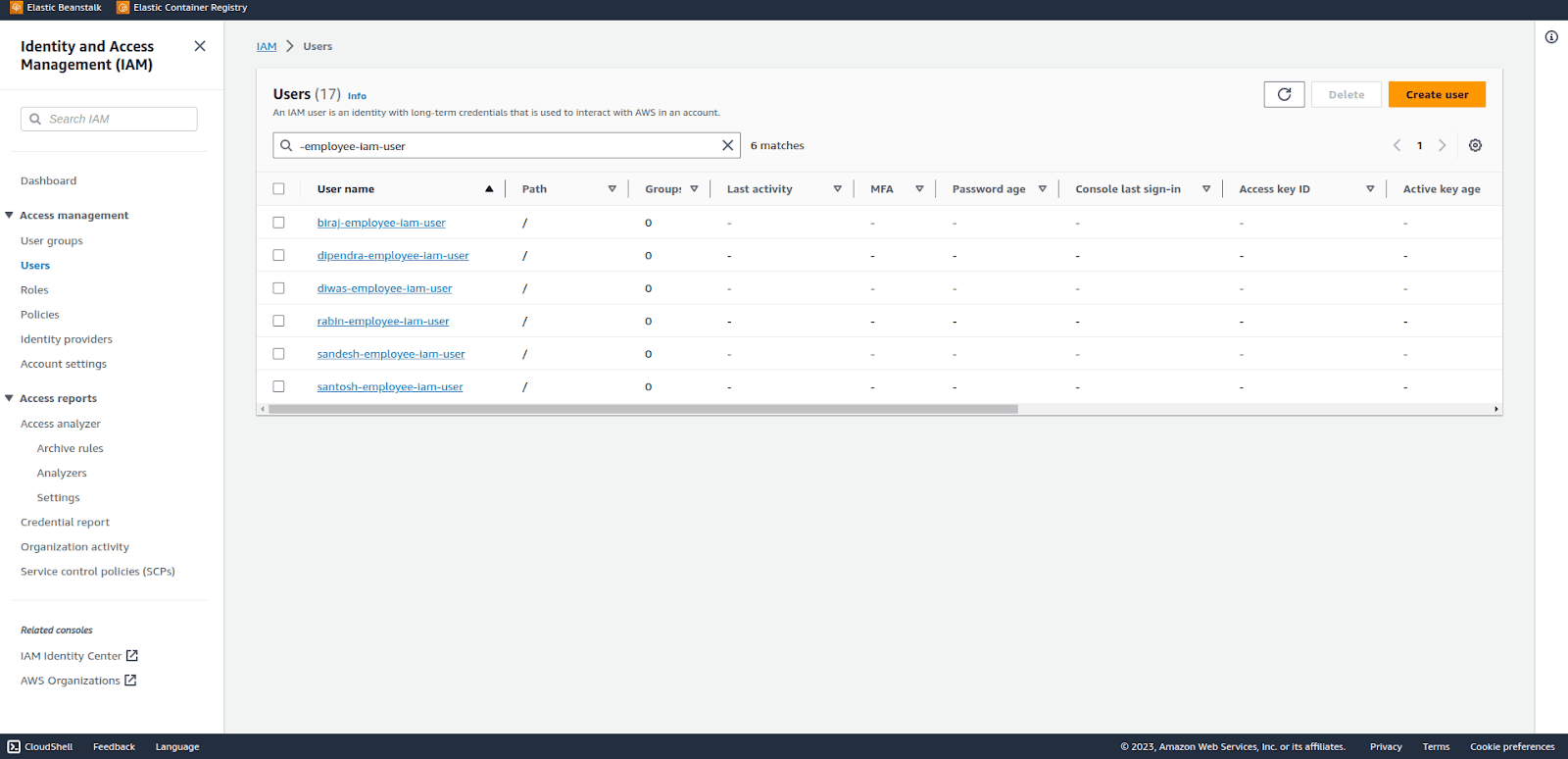
Task: Sort by Path column arrow
Action: [612, 189]
